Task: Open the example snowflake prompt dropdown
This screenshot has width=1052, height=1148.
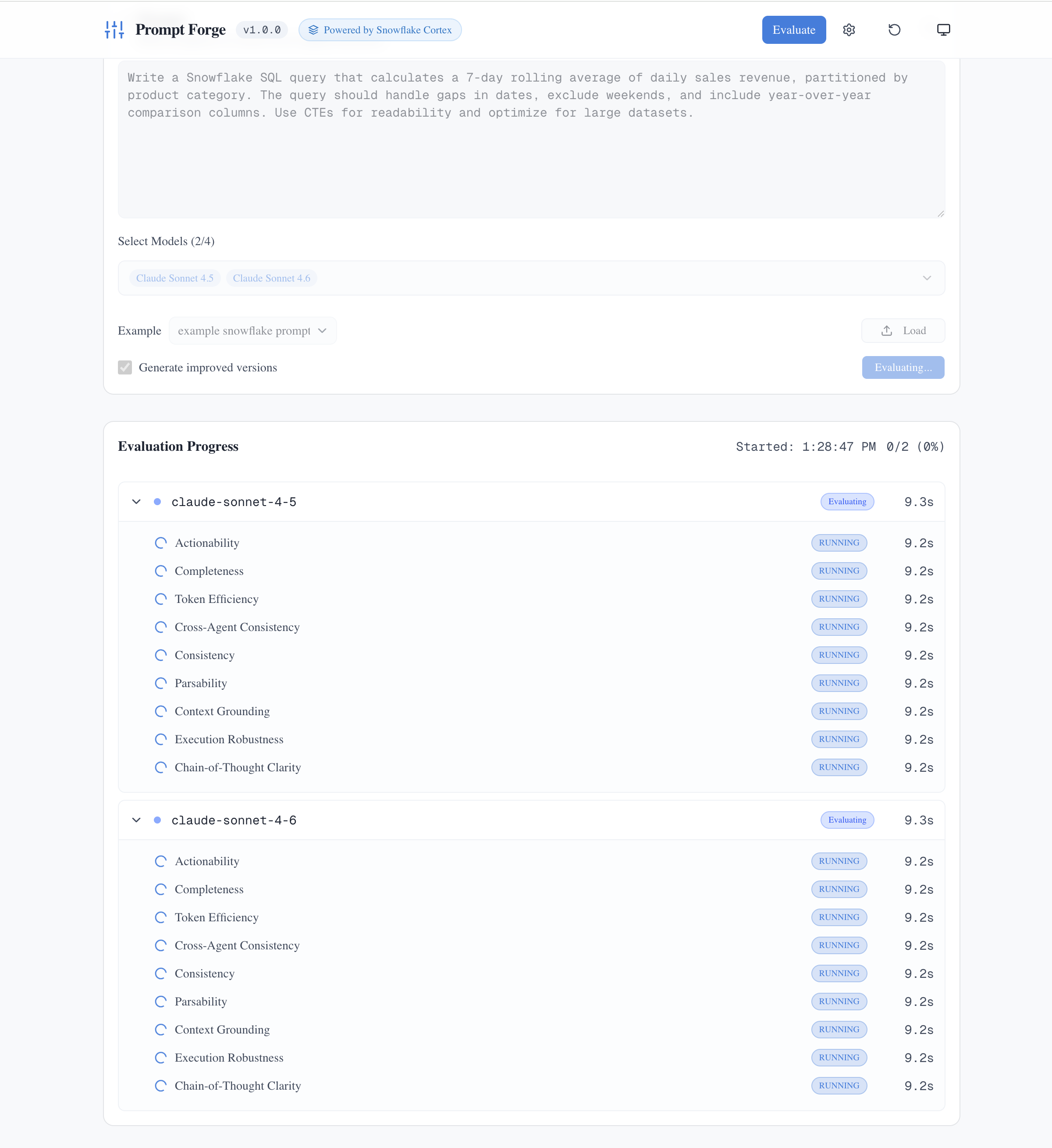Action: (x=253, y=330)
